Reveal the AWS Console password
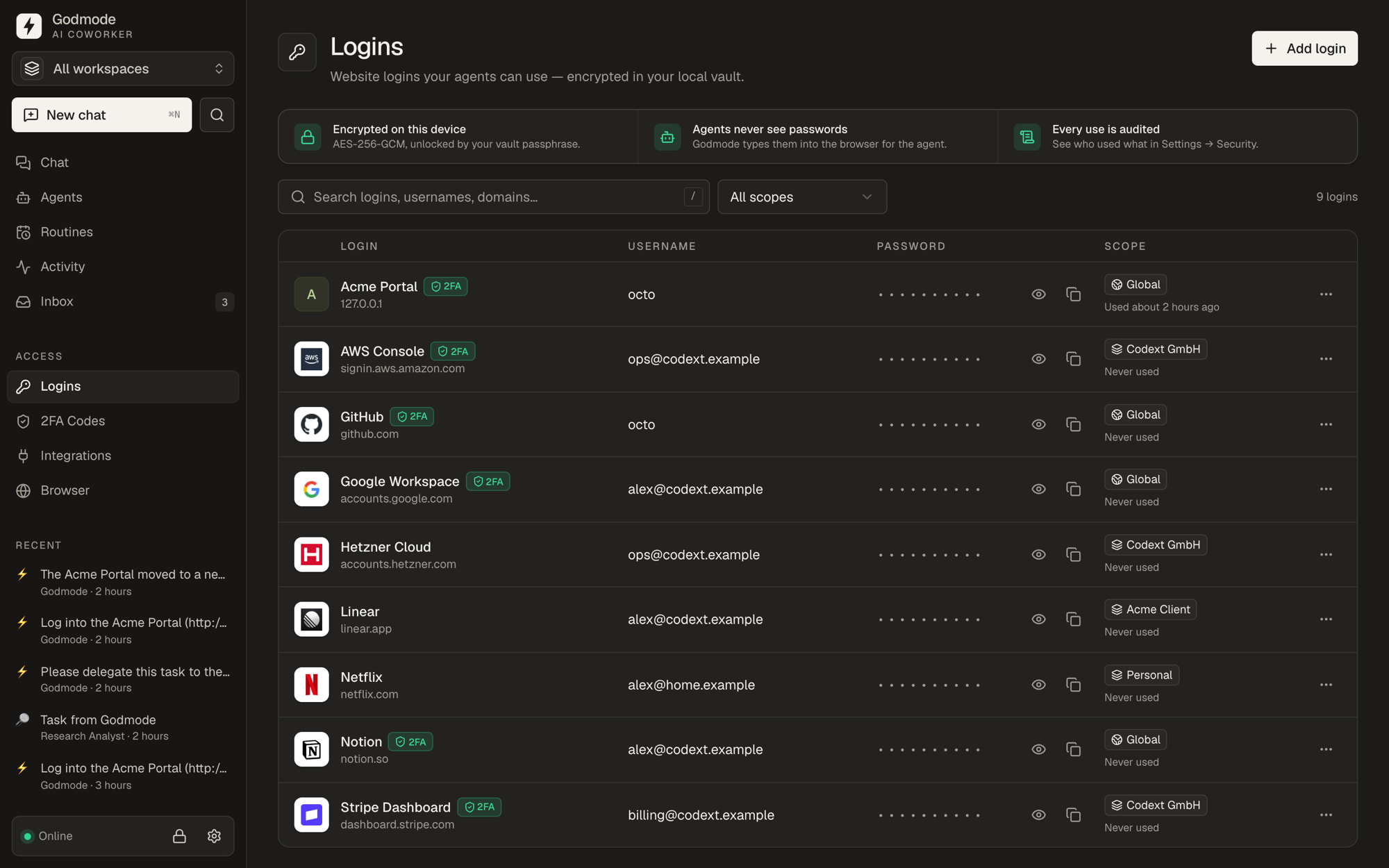This screenshot has width=1389, height=868. 1038,359
